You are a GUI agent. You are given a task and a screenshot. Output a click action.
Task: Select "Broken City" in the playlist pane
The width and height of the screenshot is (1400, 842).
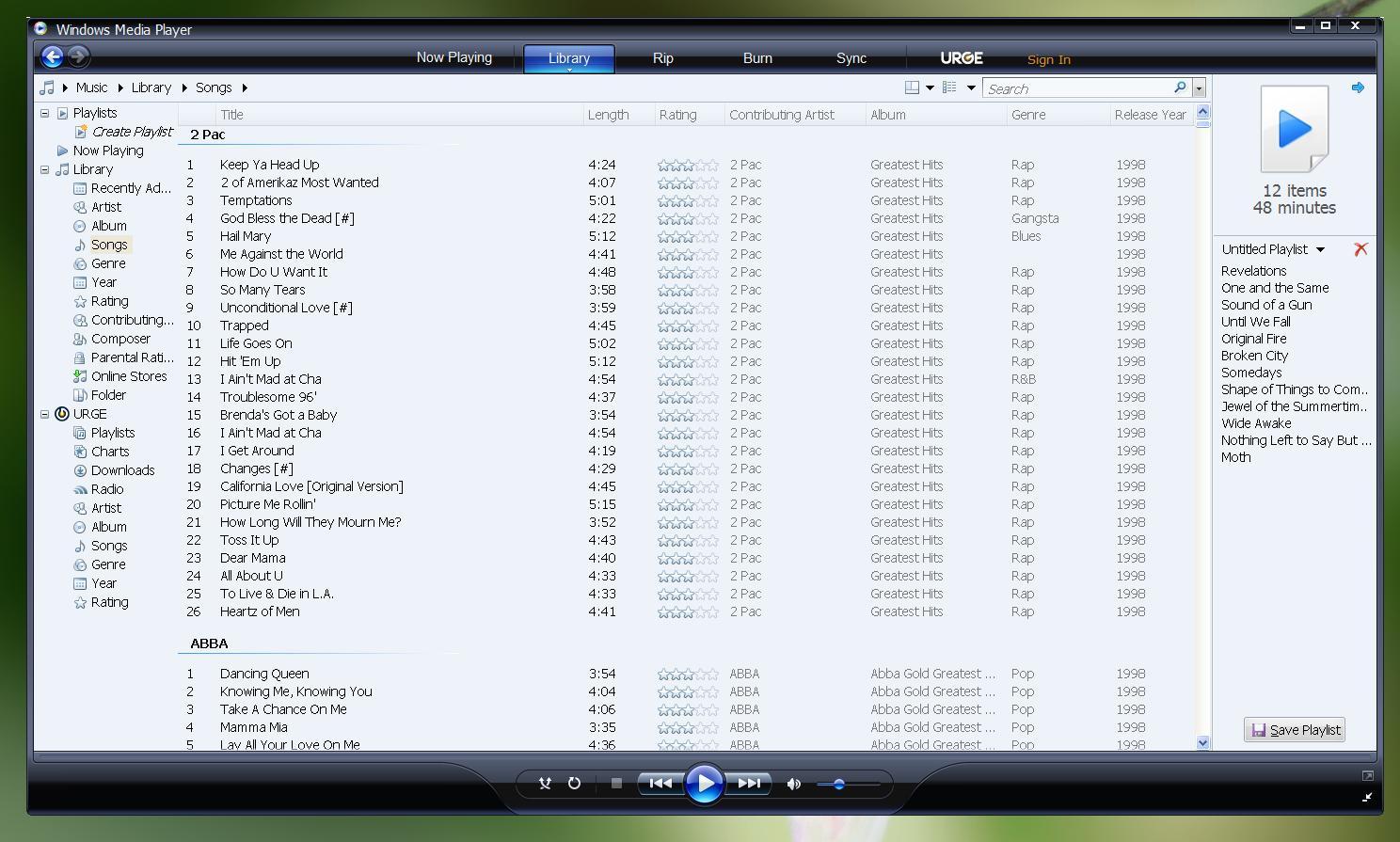pyautogui.click(x=1254, y=356)
